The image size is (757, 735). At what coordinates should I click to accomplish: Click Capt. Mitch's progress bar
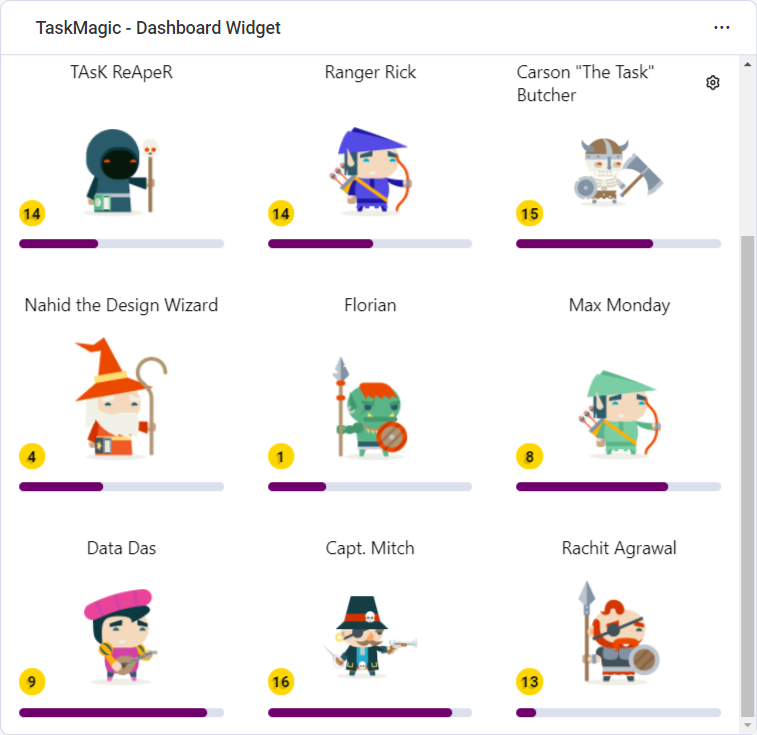click(x=370, y=712)
